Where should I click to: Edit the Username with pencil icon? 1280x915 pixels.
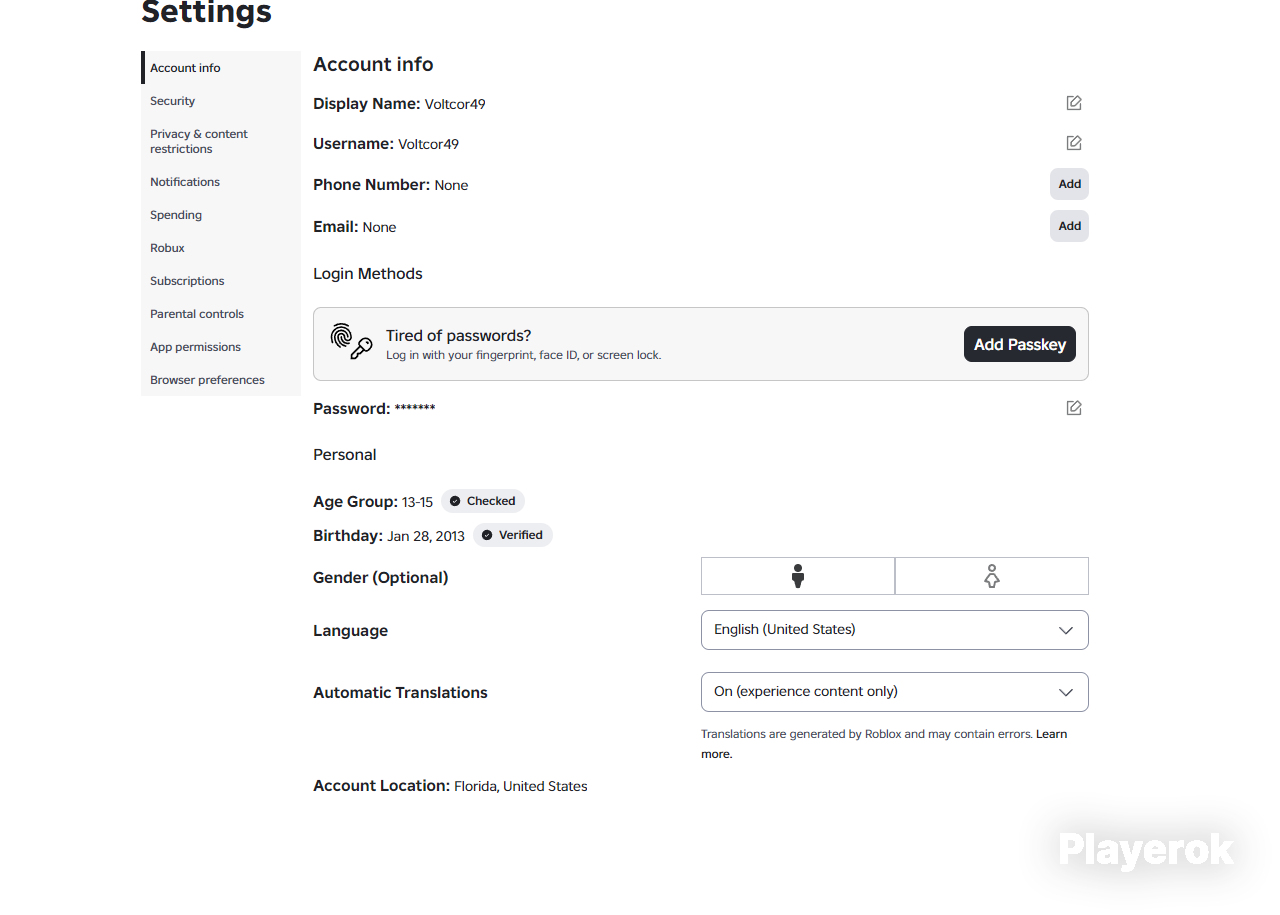coord(1074,143)
